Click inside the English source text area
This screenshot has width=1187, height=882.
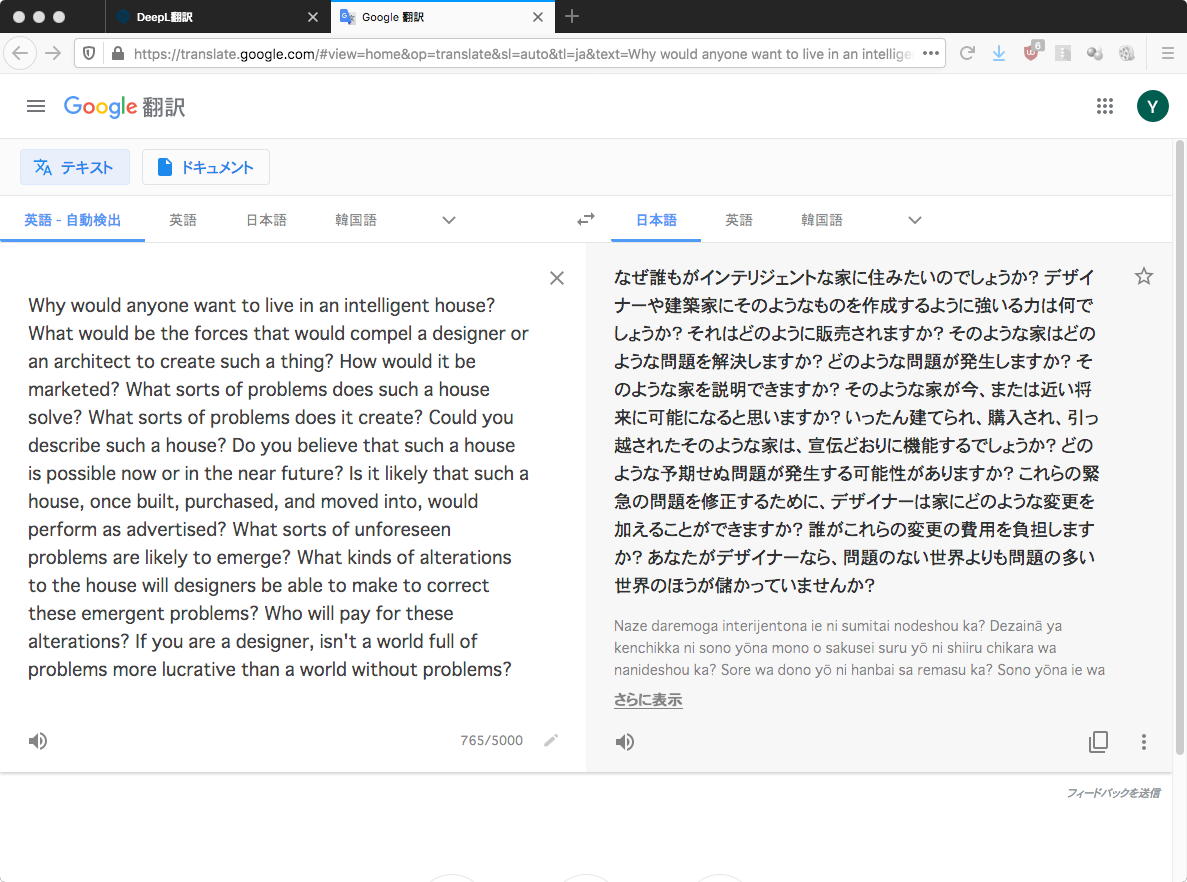tap(279, 487)
